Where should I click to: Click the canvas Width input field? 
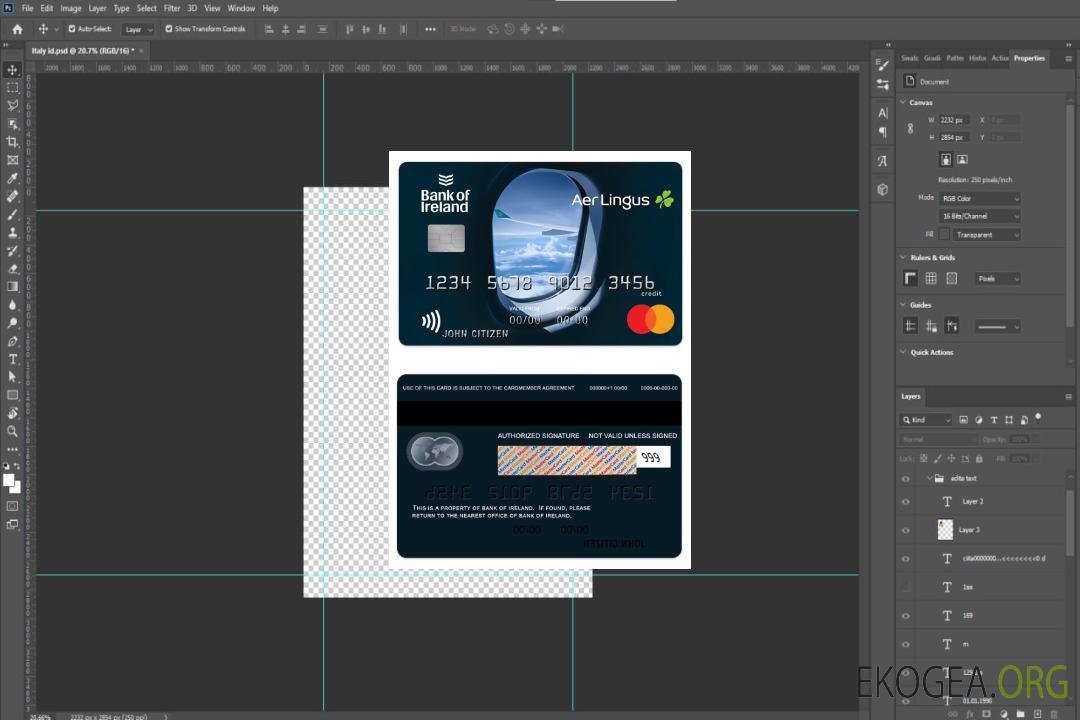coord(954,120)
